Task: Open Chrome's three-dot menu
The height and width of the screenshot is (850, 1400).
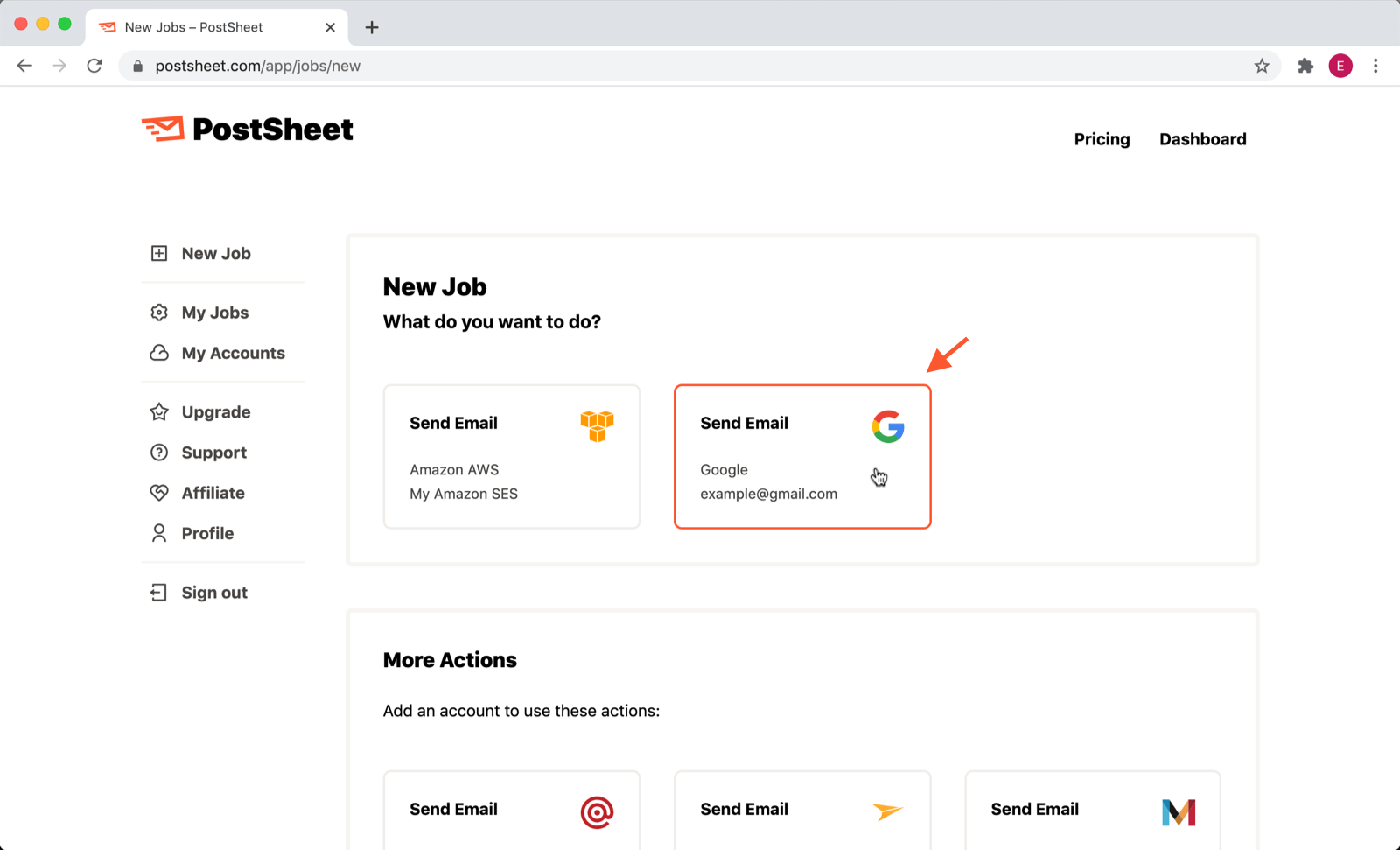Action: pyautogui.click(x=1375, y=66)
